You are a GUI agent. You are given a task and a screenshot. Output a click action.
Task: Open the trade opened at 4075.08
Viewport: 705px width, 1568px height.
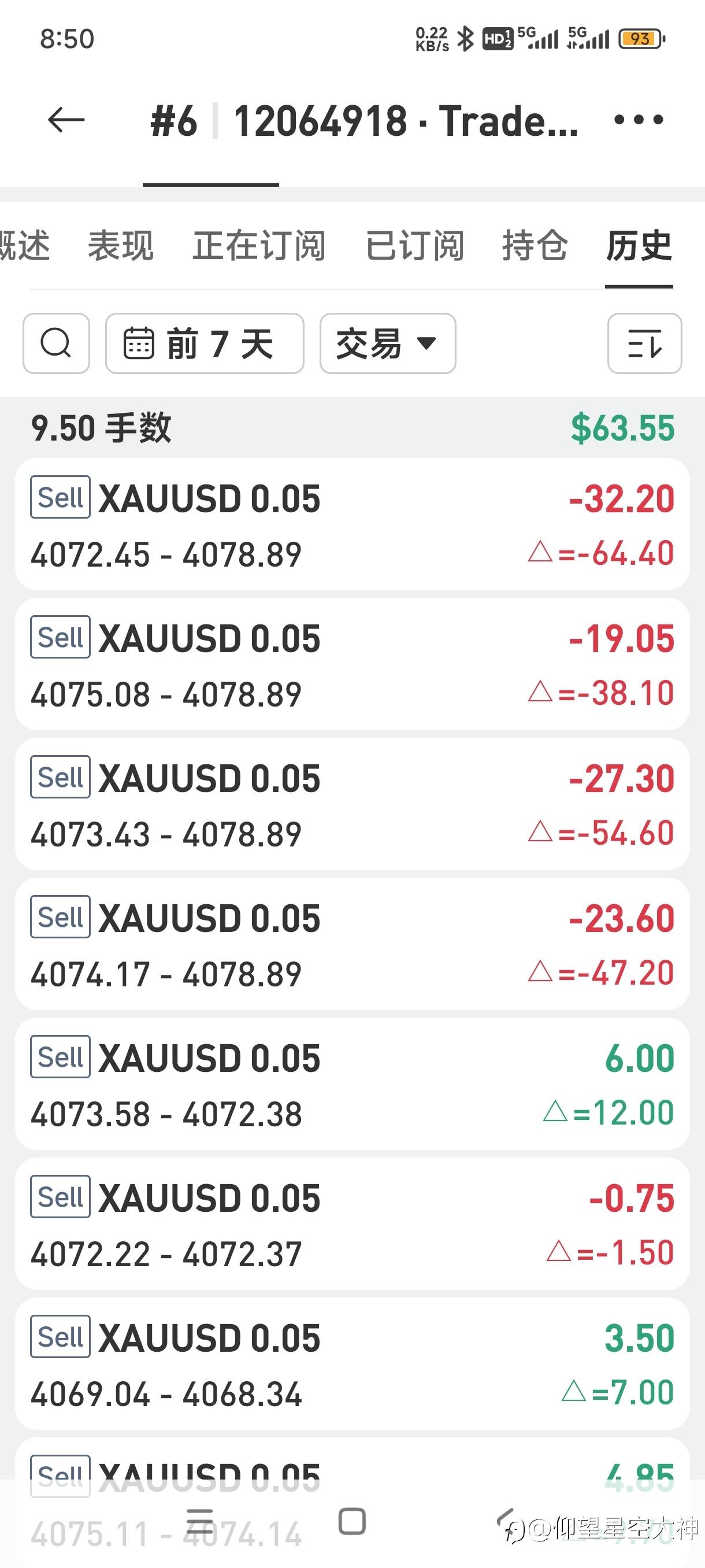point(352,664)
